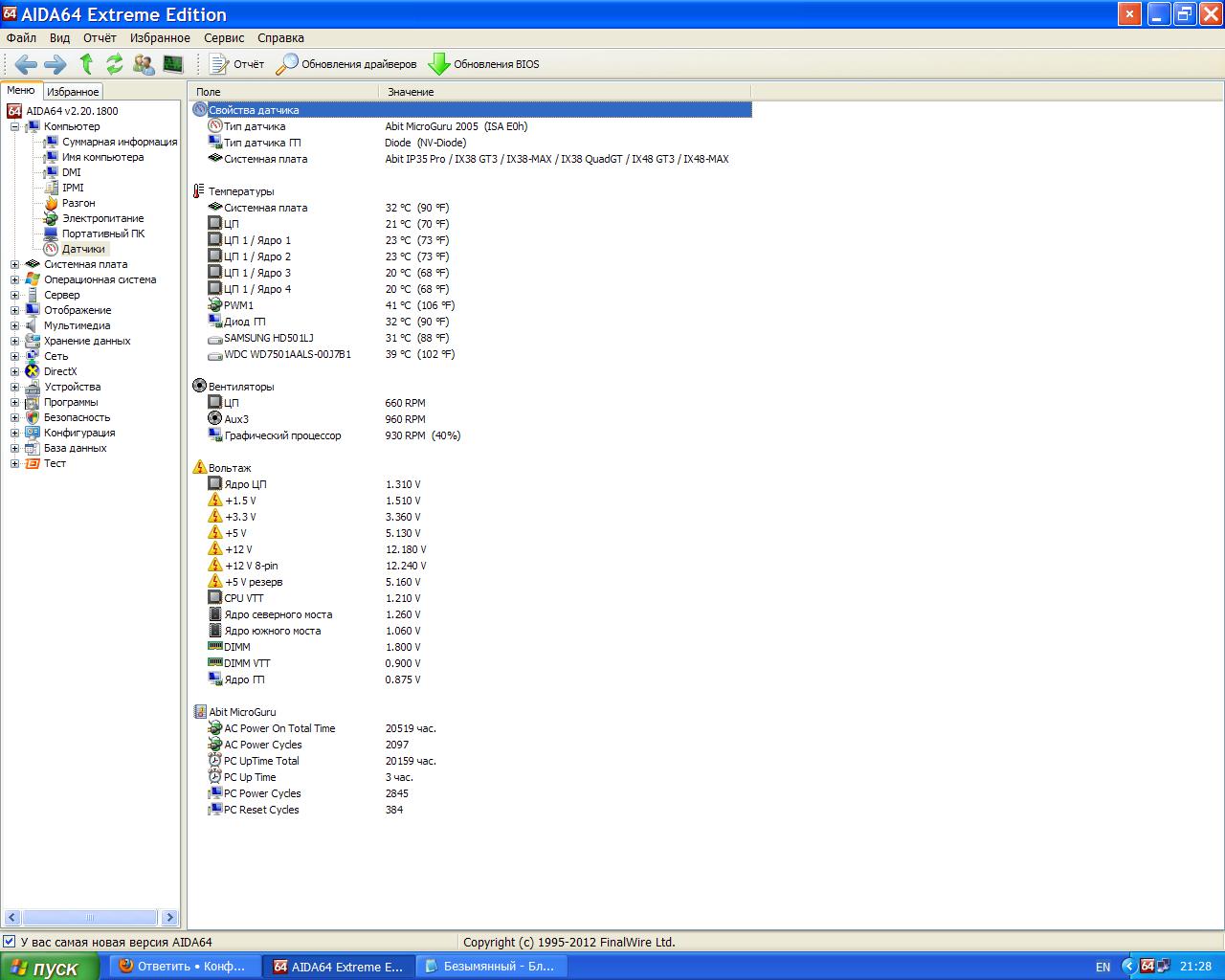Viewport: 1225px width, 980px height.
Task: Open the user management toolbar icon
Action: tap(144, 64)
